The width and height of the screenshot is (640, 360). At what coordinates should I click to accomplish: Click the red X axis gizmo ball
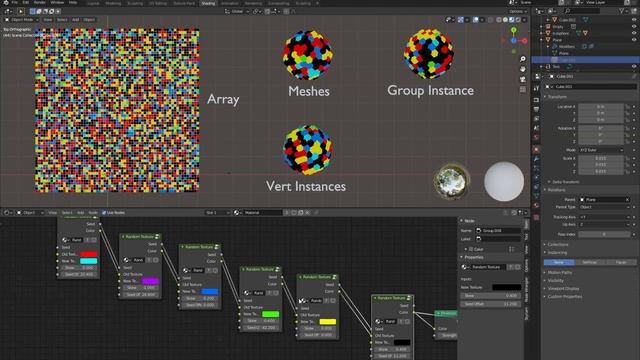[x=524, y=41]
